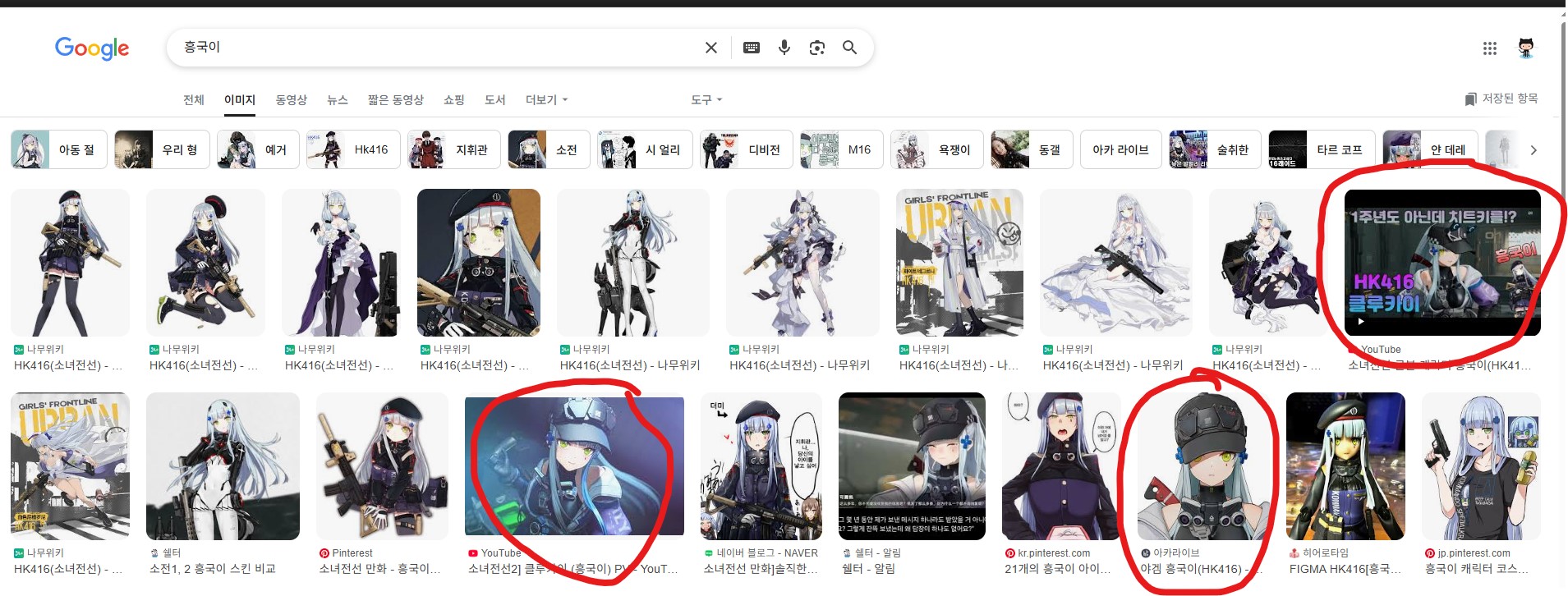The width and height of the screenshot is (1568, 596).
Task: Select the 시 얼리 filter chip
Action: point(645,149)
